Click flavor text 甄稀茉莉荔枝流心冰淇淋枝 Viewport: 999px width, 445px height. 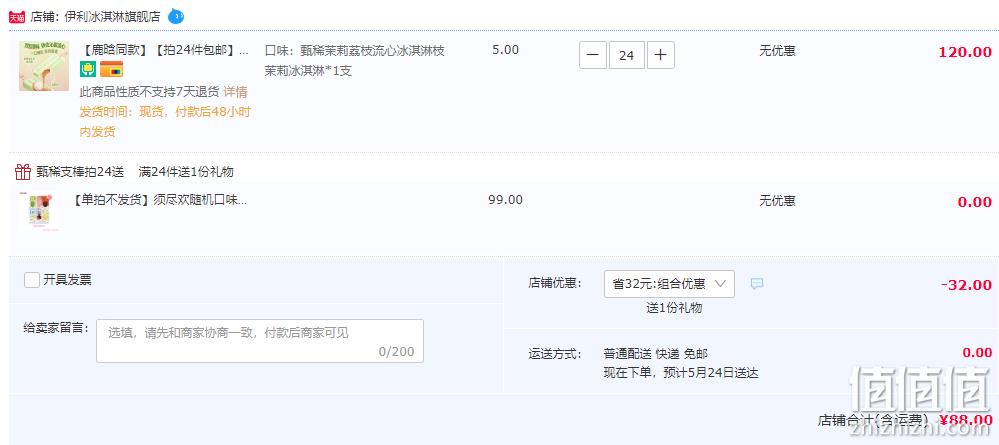[x=372, y=51]
